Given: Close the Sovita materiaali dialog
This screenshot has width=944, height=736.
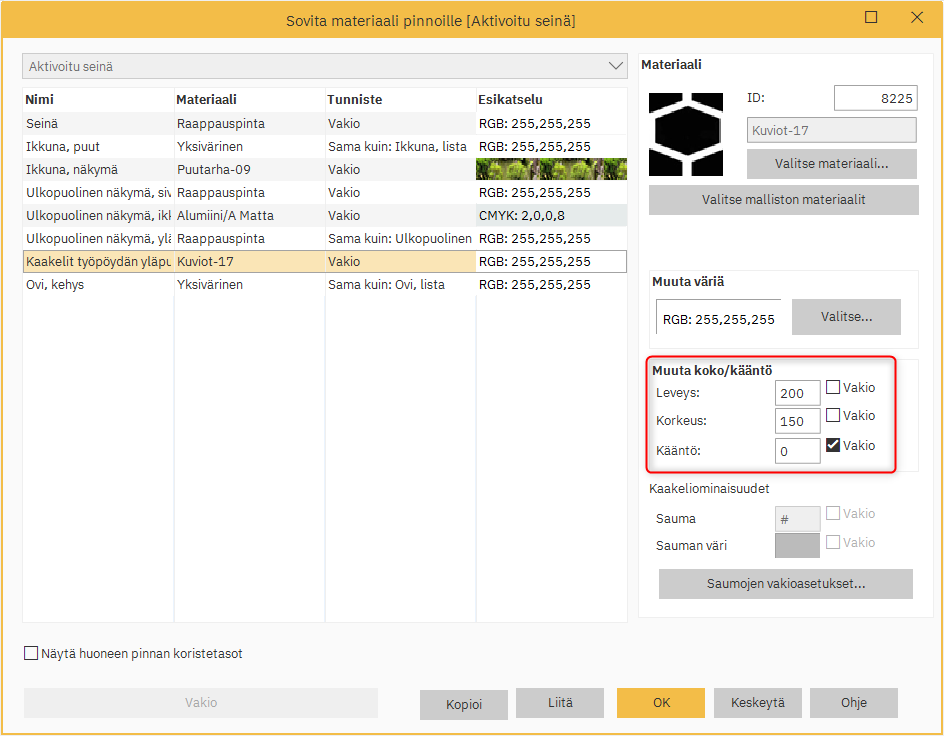Looking at the screenshot, I should (917, 18).
